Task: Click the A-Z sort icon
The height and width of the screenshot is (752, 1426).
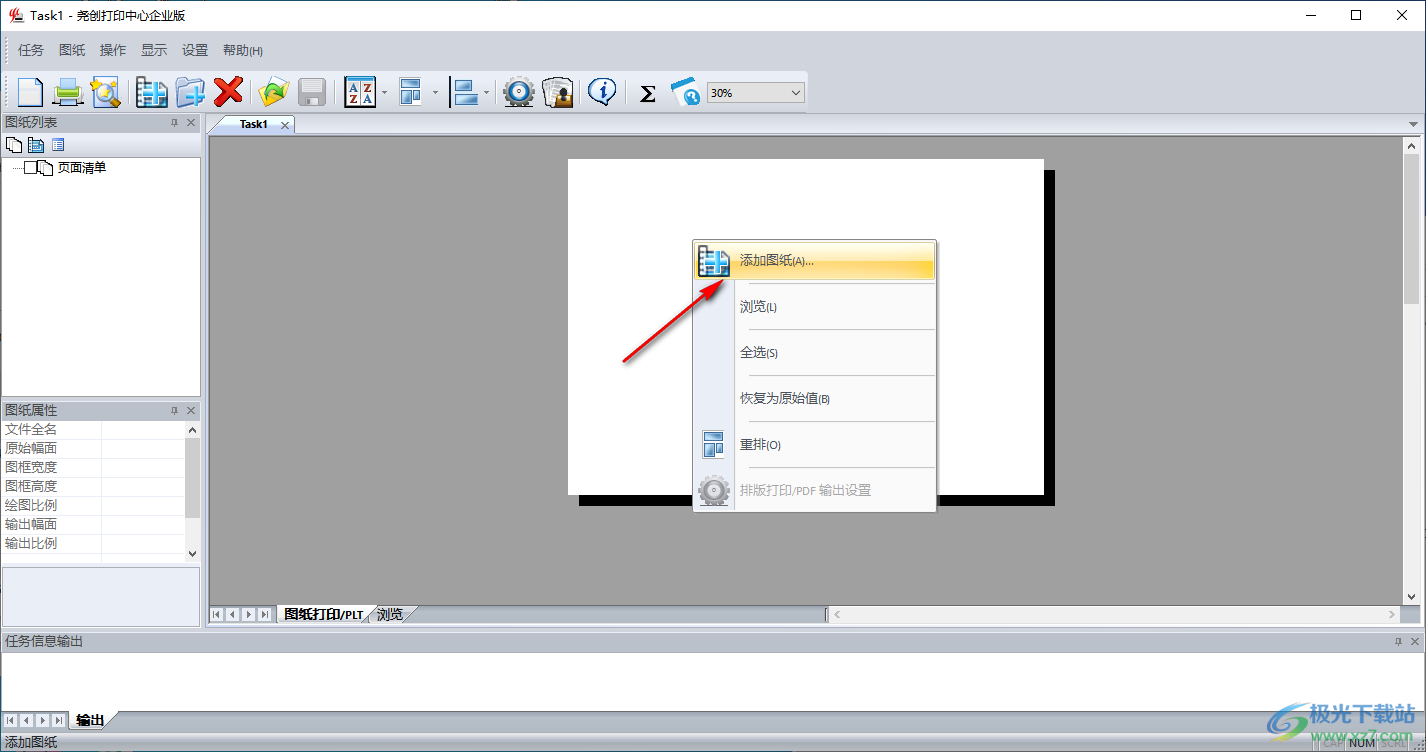Action: tap(359, 92)
